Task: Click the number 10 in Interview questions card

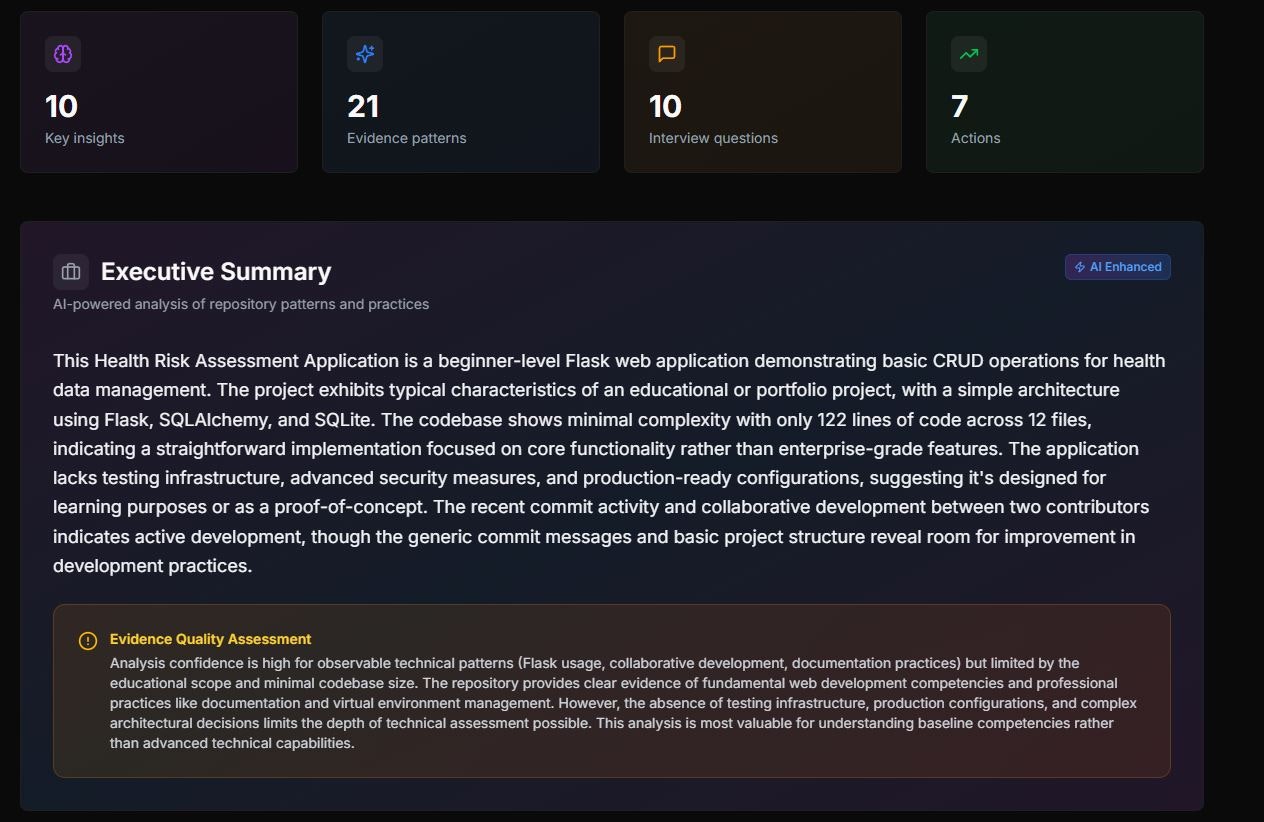Action: (x=666, y=106)
